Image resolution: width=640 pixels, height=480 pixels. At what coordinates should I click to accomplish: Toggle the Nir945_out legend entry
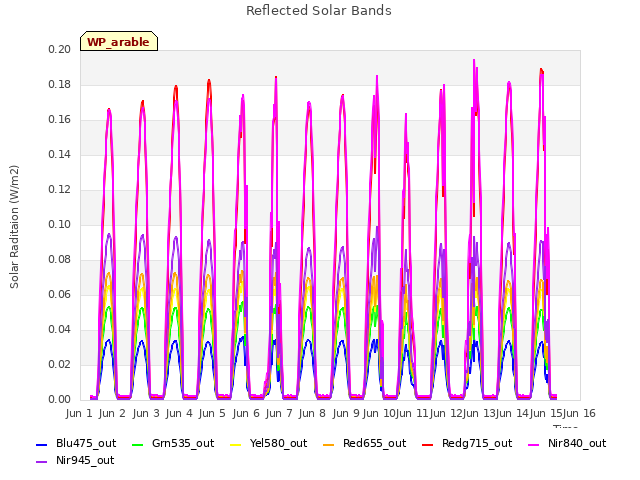point(75,460)
